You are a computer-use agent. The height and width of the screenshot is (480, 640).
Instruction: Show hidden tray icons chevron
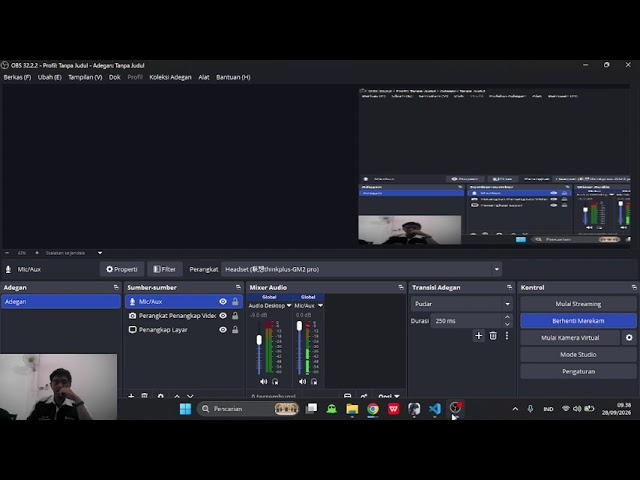pyautogui.click(x=515, y=409)
